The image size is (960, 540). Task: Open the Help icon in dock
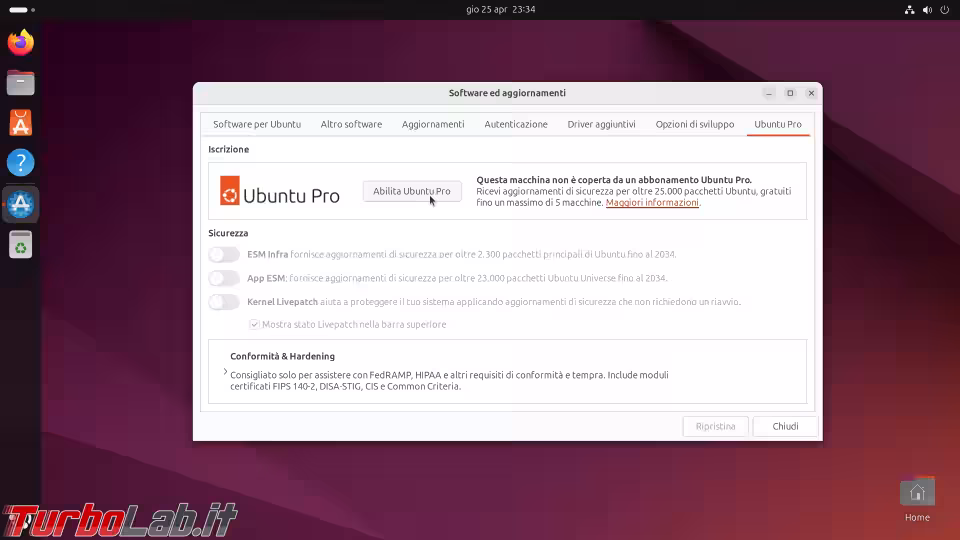21,163
